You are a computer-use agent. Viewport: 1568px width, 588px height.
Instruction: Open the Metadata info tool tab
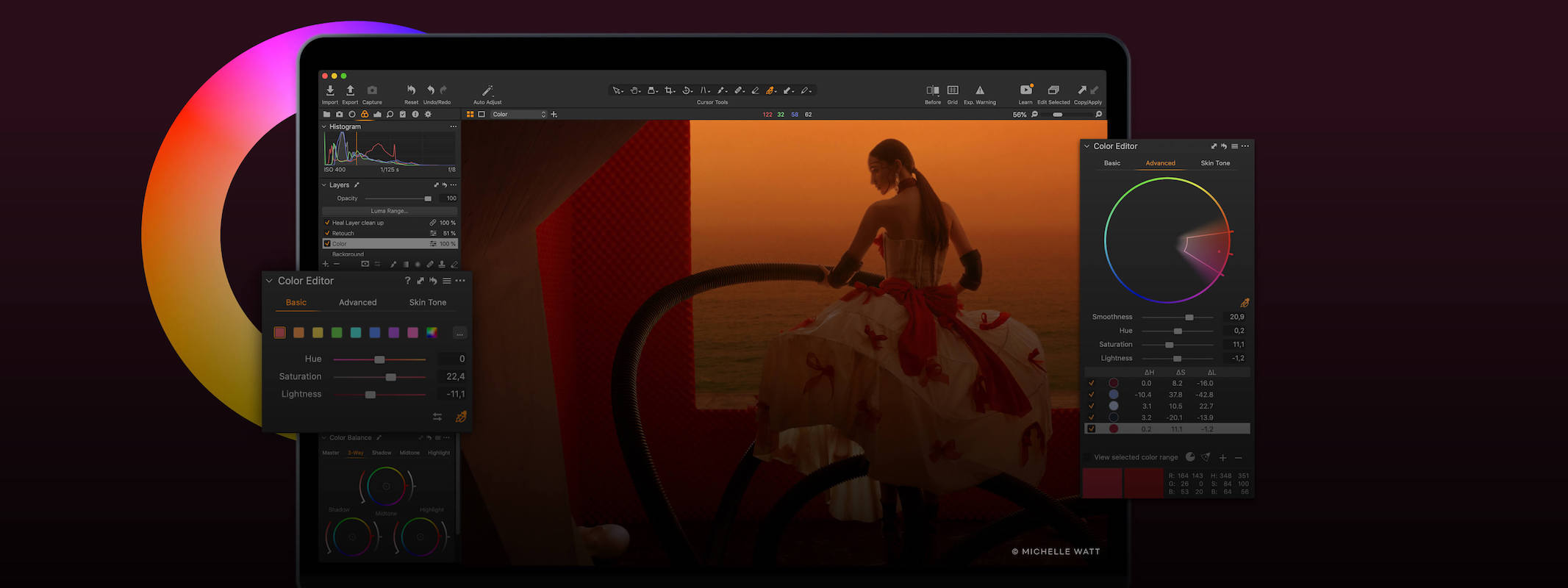(x=415, y=115)
